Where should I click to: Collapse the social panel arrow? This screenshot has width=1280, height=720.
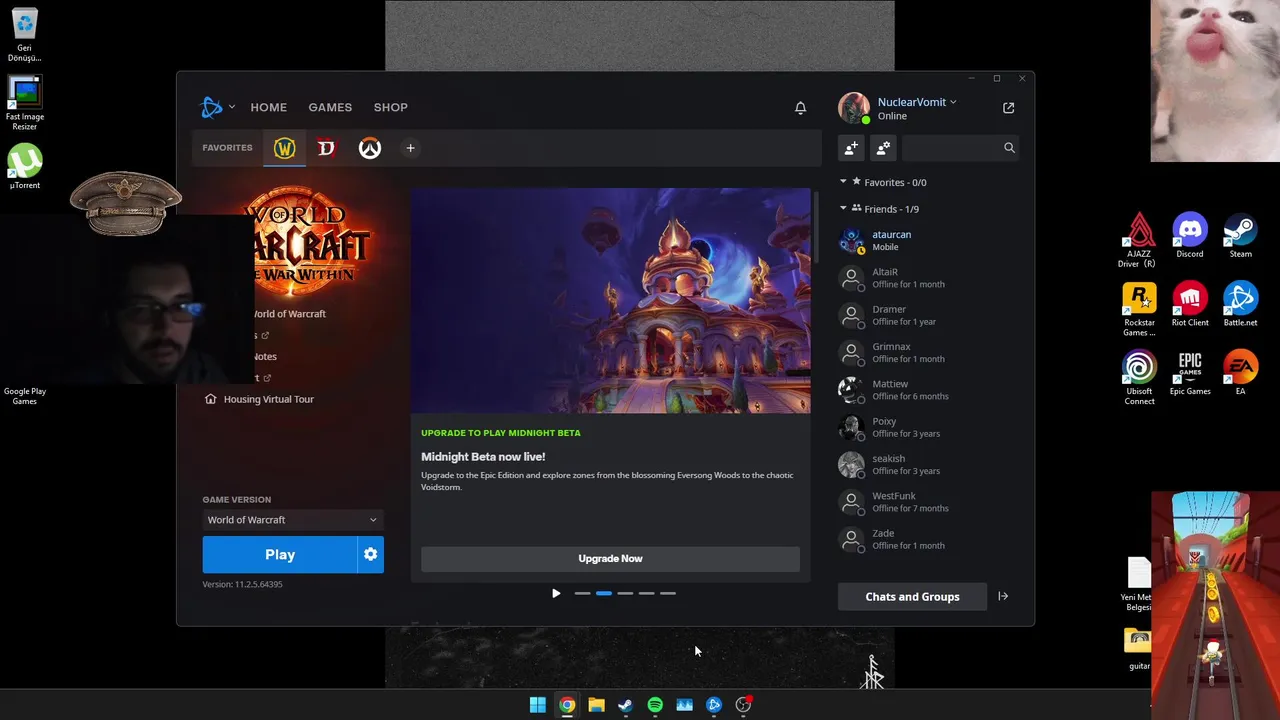click(1003, 596)
